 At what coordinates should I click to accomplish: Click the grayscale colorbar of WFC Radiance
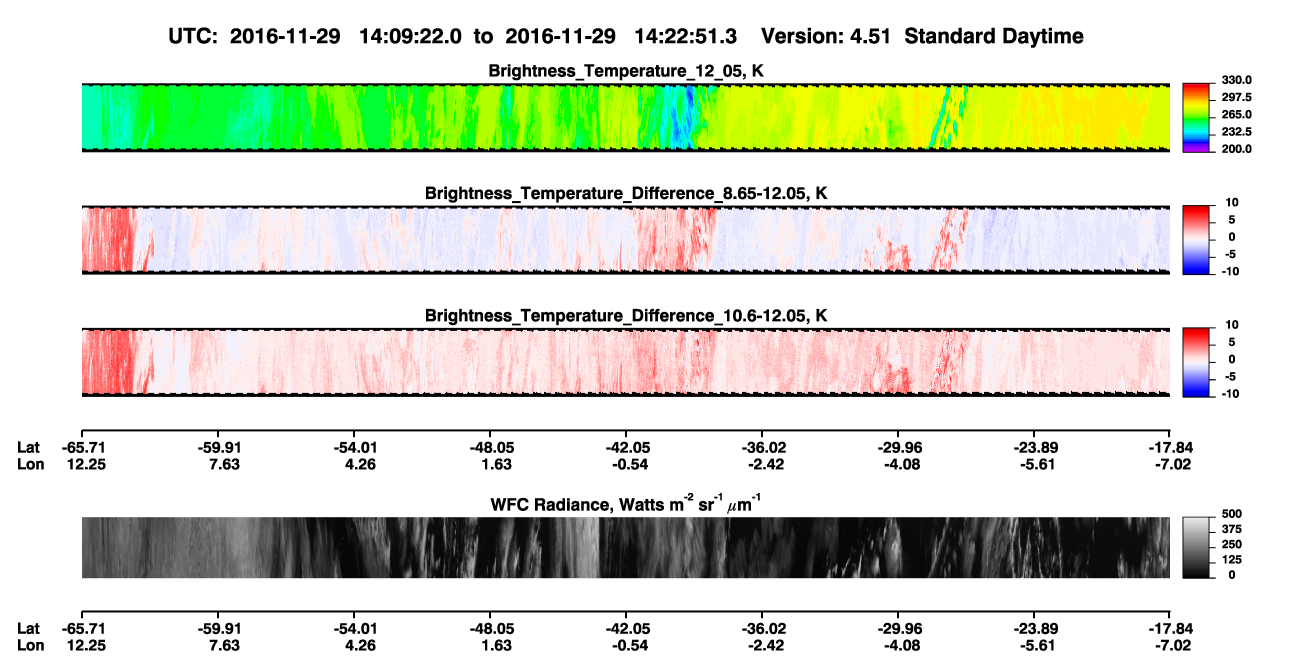[x=1196, y=547]
